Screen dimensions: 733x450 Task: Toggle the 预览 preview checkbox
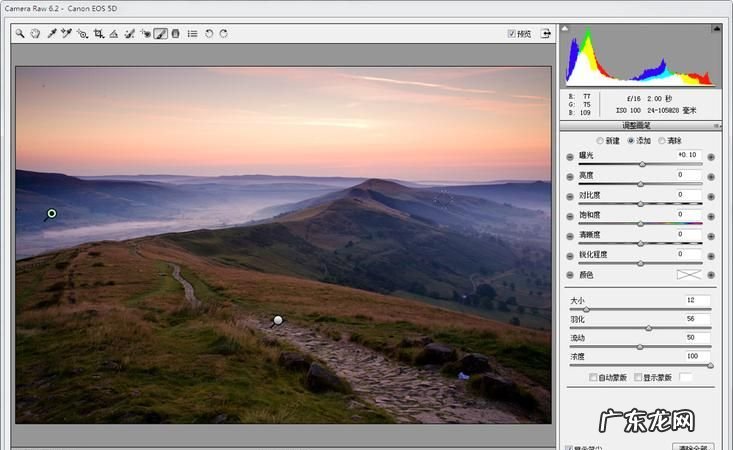(512, 33)
